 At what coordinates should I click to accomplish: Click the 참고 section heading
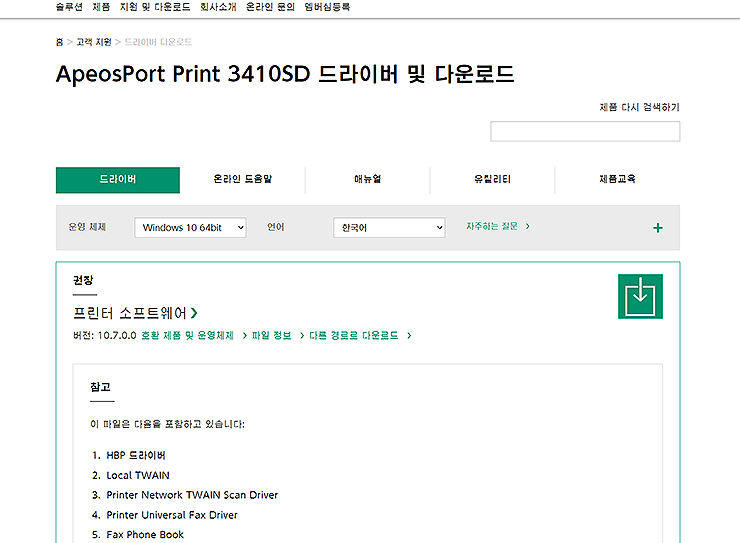[100, 387]
